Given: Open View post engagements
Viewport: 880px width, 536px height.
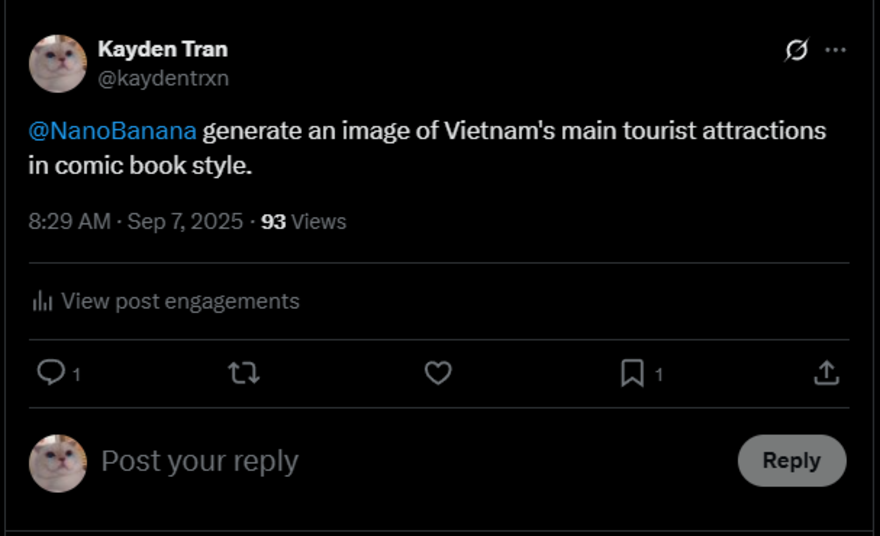Looking at the screenshot, I should [180, 301].
